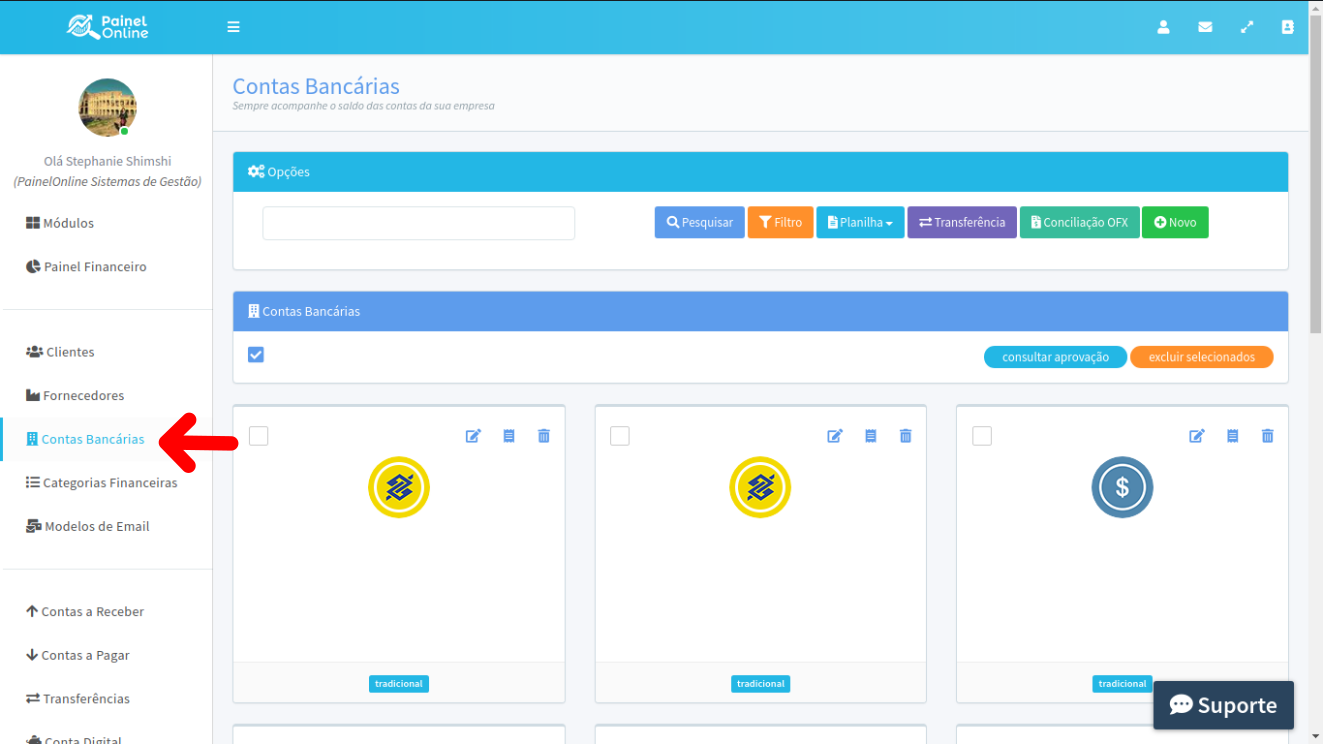1323x744 pixels.
Task: Open statement icon on first Banco do Brasil card
Action: [509, 436]
